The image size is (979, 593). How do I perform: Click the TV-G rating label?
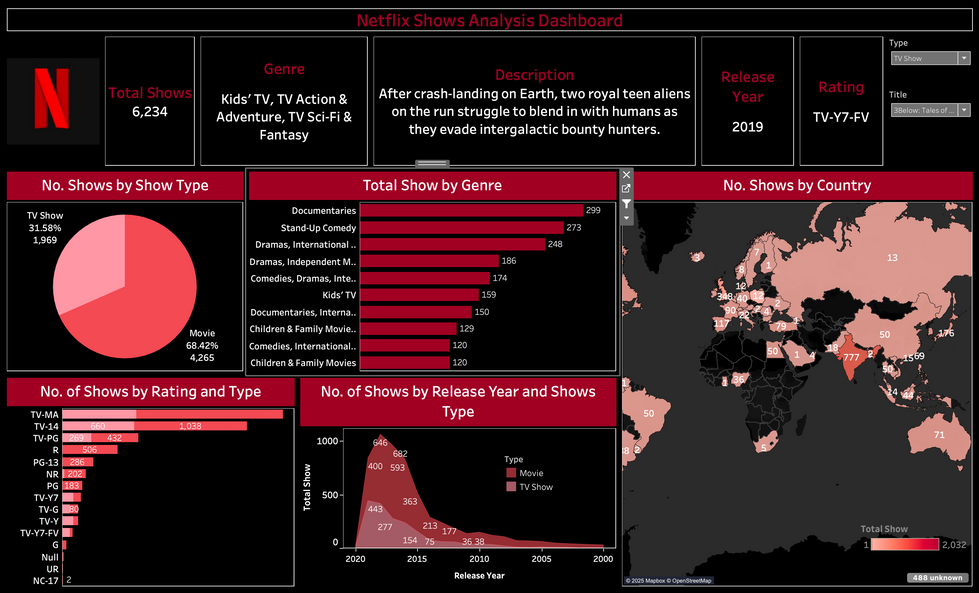(49, 509)
